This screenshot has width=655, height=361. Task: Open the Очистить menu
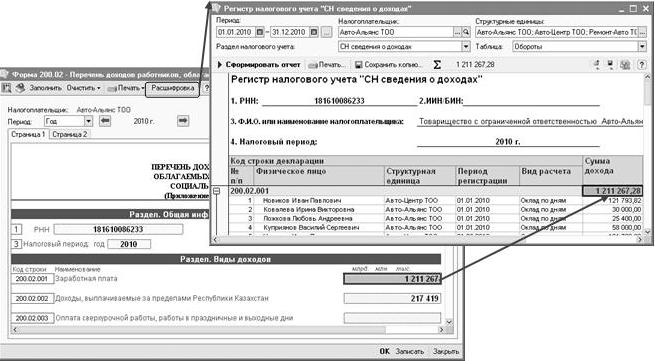[x=84, y=88]
